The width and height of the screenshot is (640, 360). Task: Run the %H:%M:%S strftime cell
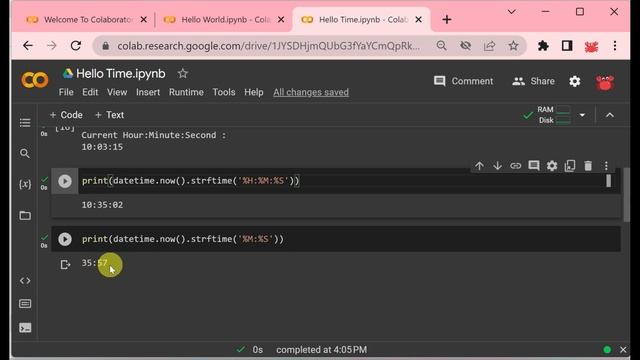pos(64,181)
